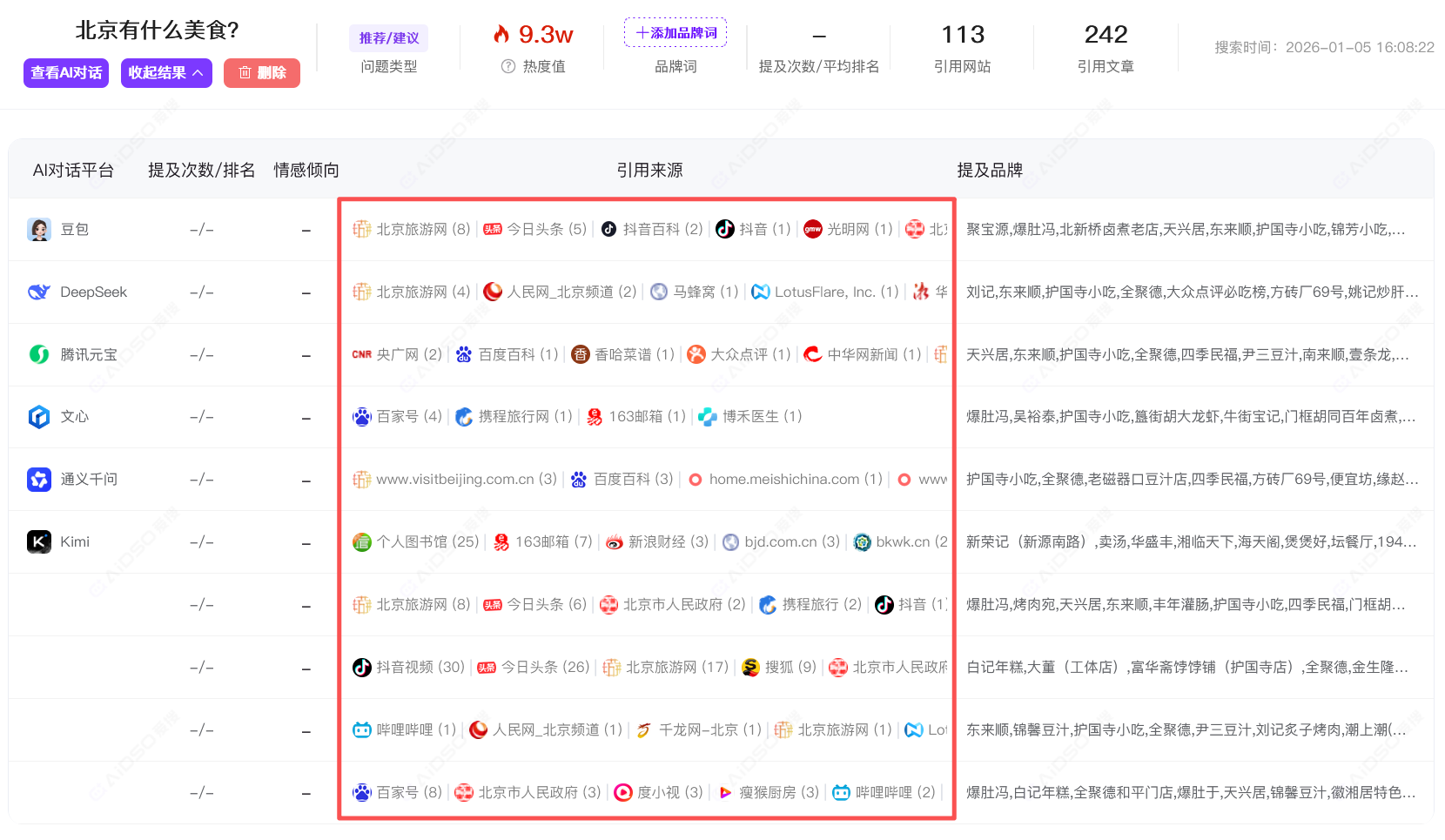Viewport: 1445px width, 840px height.
Task: Collapse results with 收起结果 button
Action: click(166, 73)
